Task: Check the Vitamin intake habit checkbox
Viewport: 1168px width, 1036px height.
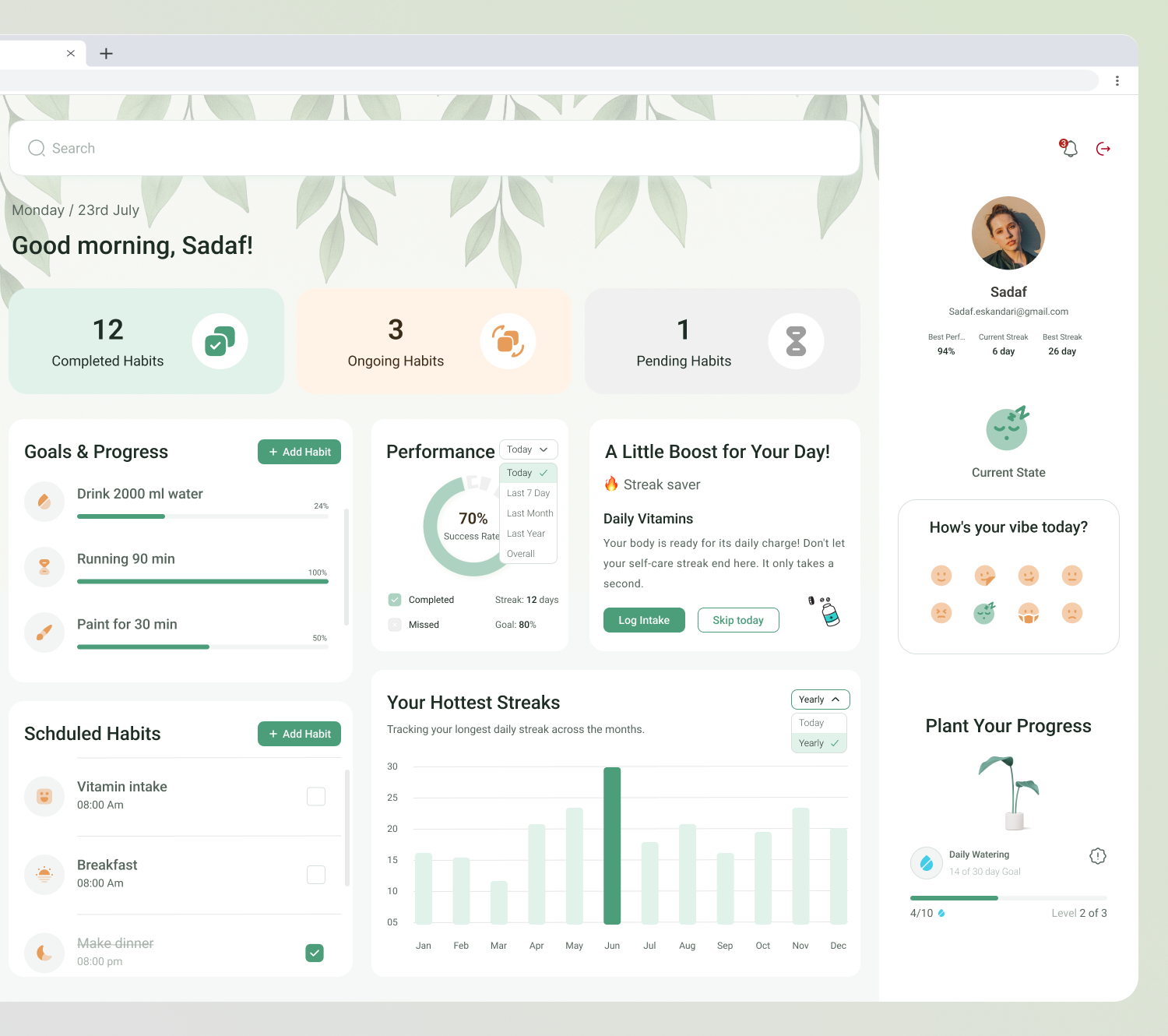Action: pyautogui.click(x=315, y=796)
